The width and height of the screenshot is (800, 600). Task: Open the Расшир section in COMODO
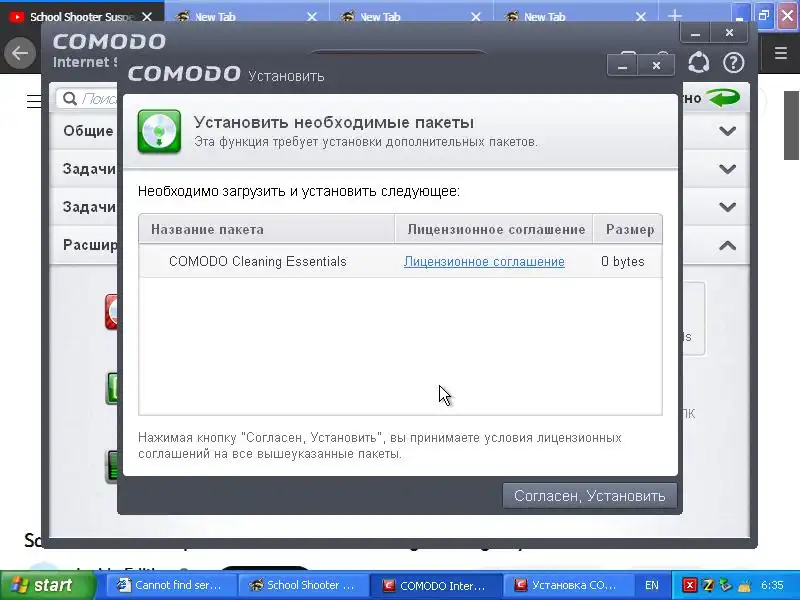[90, 245]
